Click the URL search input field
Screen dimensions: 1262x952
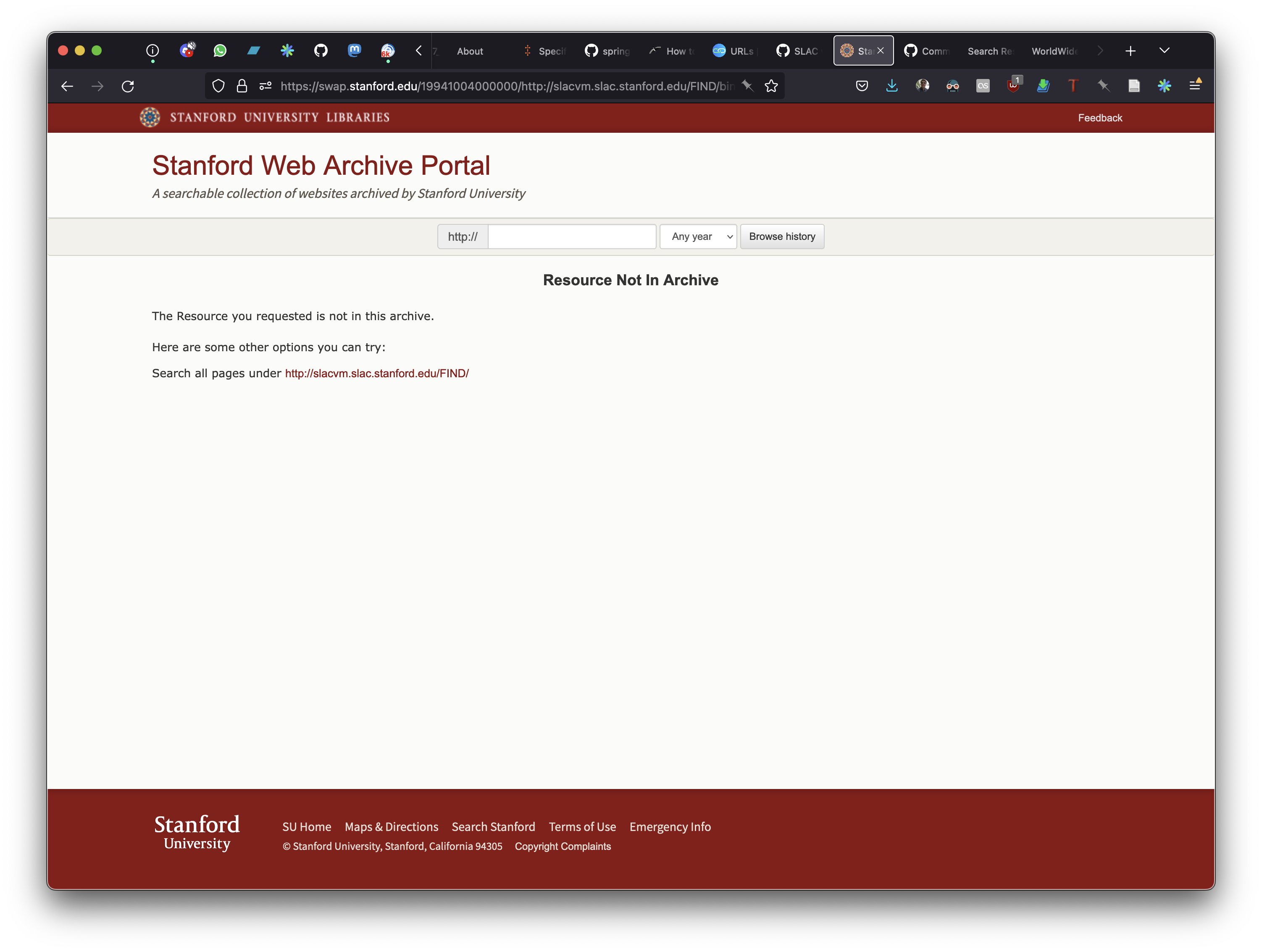click(x=572, y=237)
